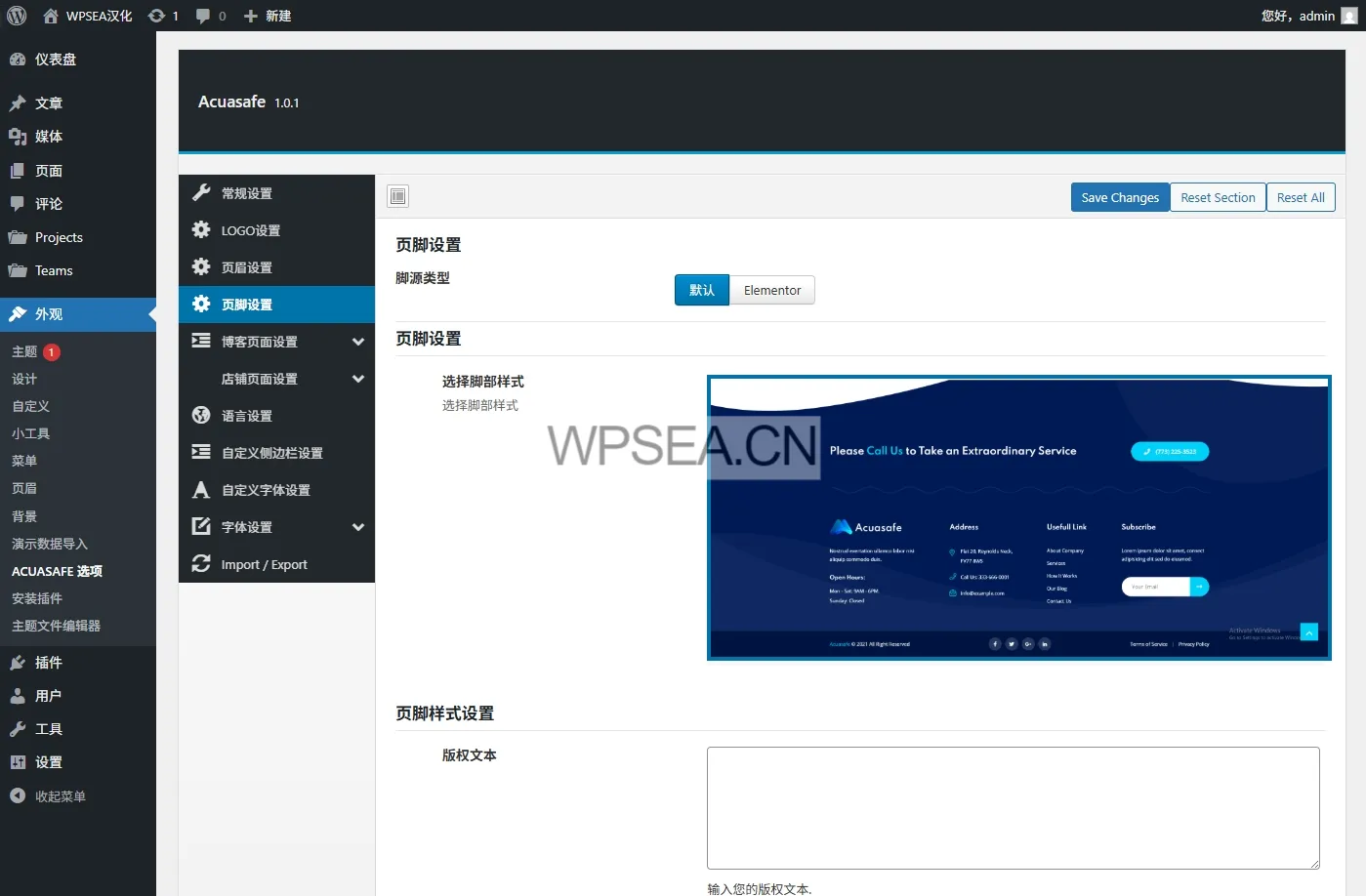This screenshot has height=896, width=1366.
Task: Click the WordPress logo icon
Action: point(17,16)
